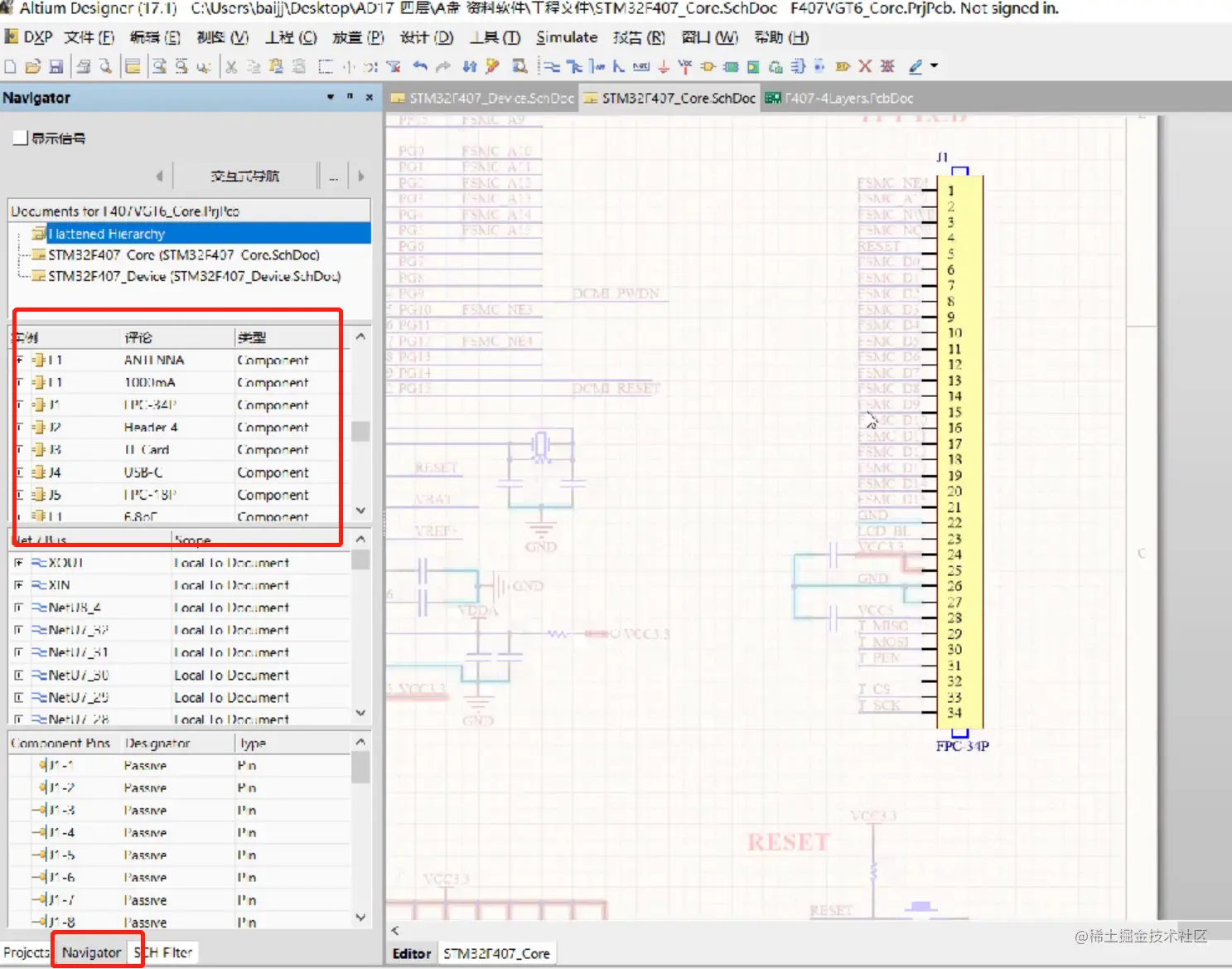Expand the J2 Header 4 component
Image resolution: width=1232 pixels, height=969 pixels.
[19, 428]
